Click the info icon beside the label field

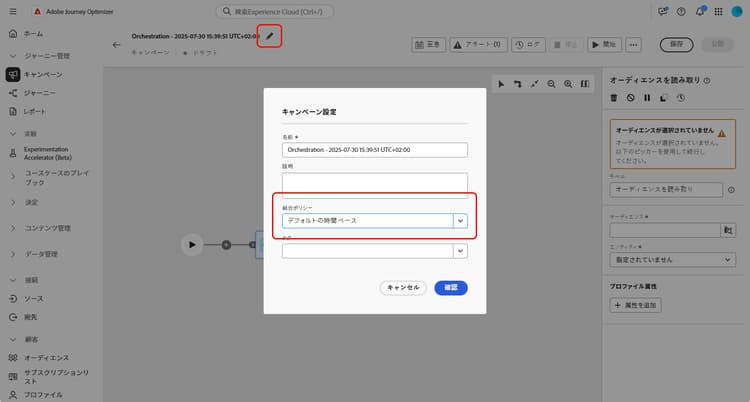coord(731,190)
